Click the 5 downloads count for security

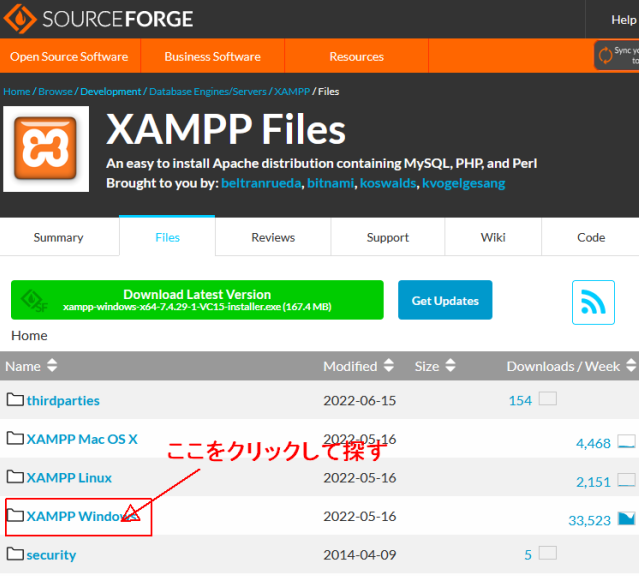(x=528, y=555)
